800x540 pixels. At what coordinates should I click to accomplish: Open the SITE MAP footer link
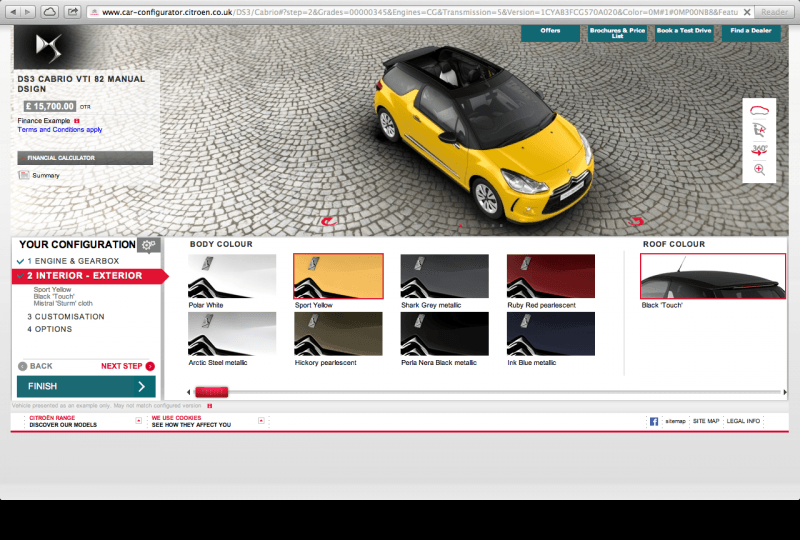pyautogui.click(x=706, y=421)
